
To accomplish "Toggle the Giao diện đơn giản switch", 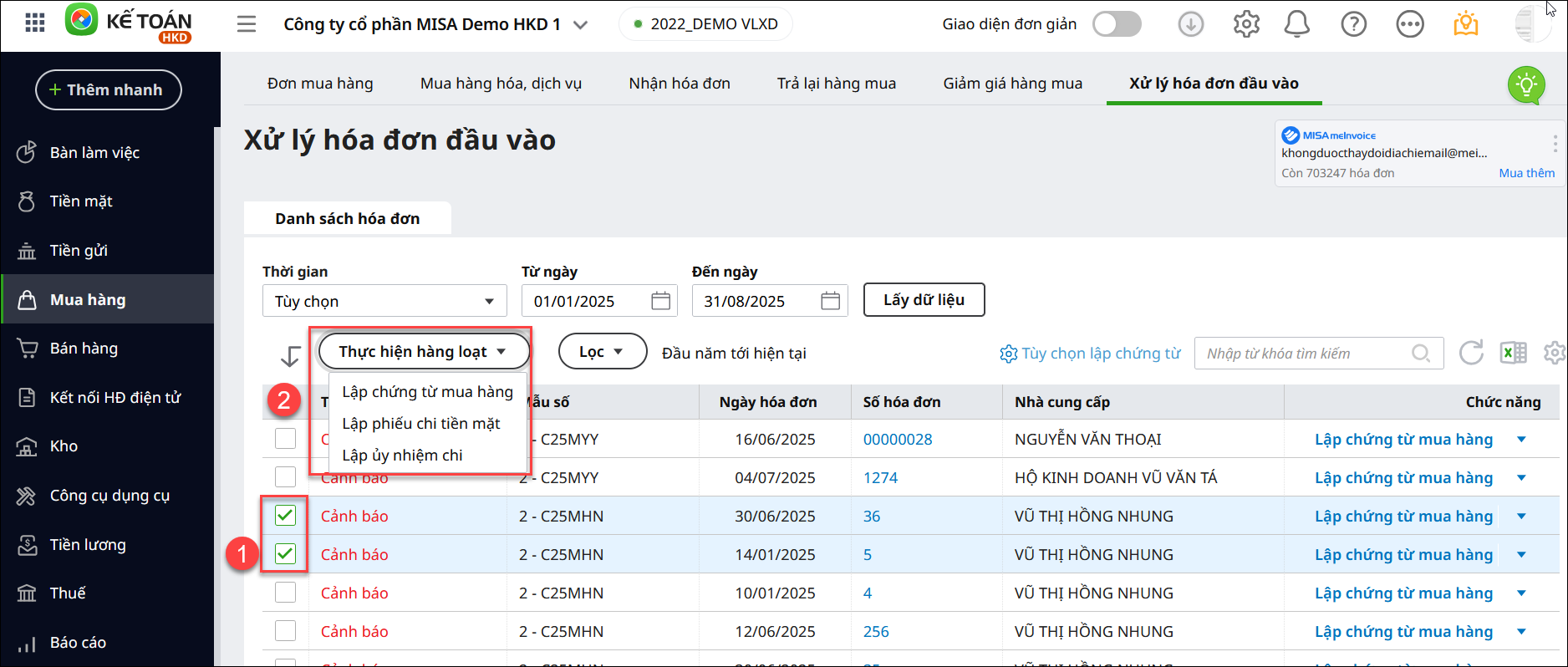I will 1117,24.
